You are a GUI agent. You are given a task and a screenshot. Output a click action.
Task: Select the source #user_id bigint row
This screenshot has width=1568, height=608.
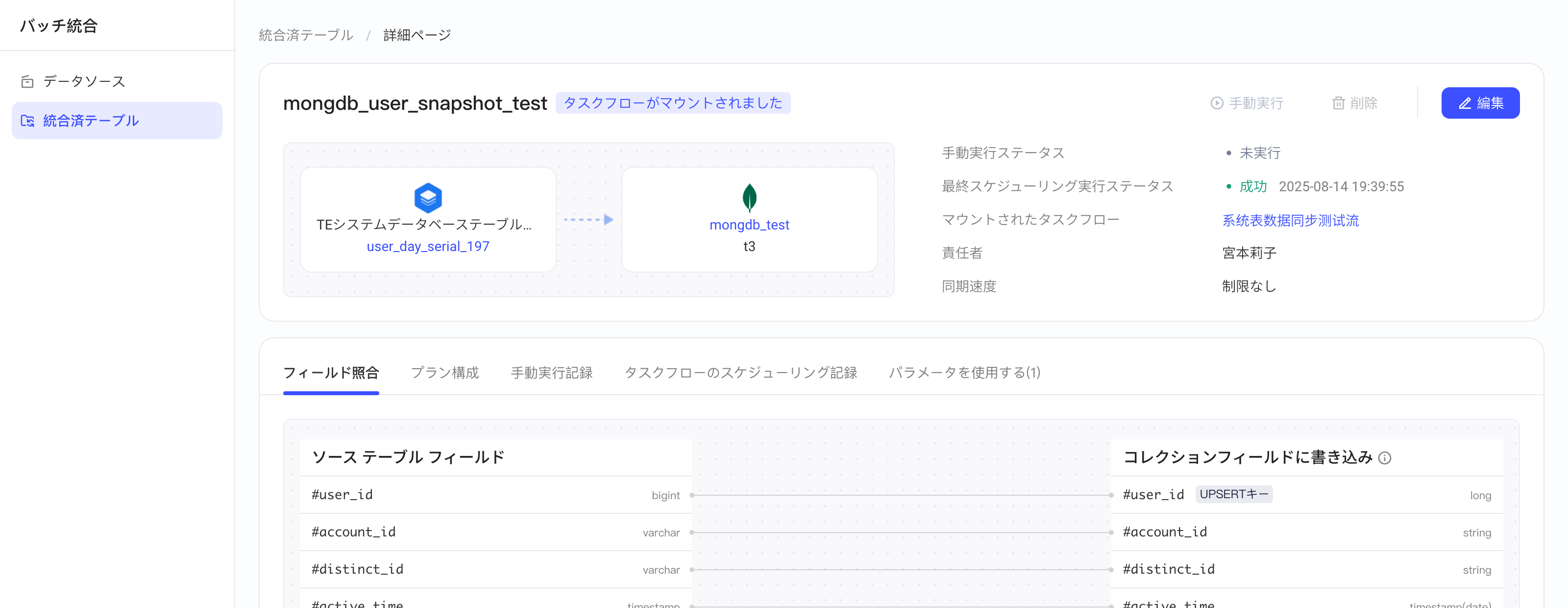pyautogui.click(x=495, y=495)
